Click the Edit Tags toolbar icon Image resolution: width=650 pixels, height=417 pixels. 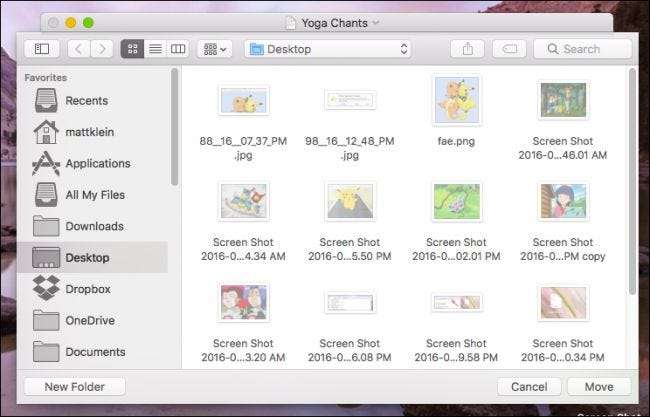coord(509,48)
